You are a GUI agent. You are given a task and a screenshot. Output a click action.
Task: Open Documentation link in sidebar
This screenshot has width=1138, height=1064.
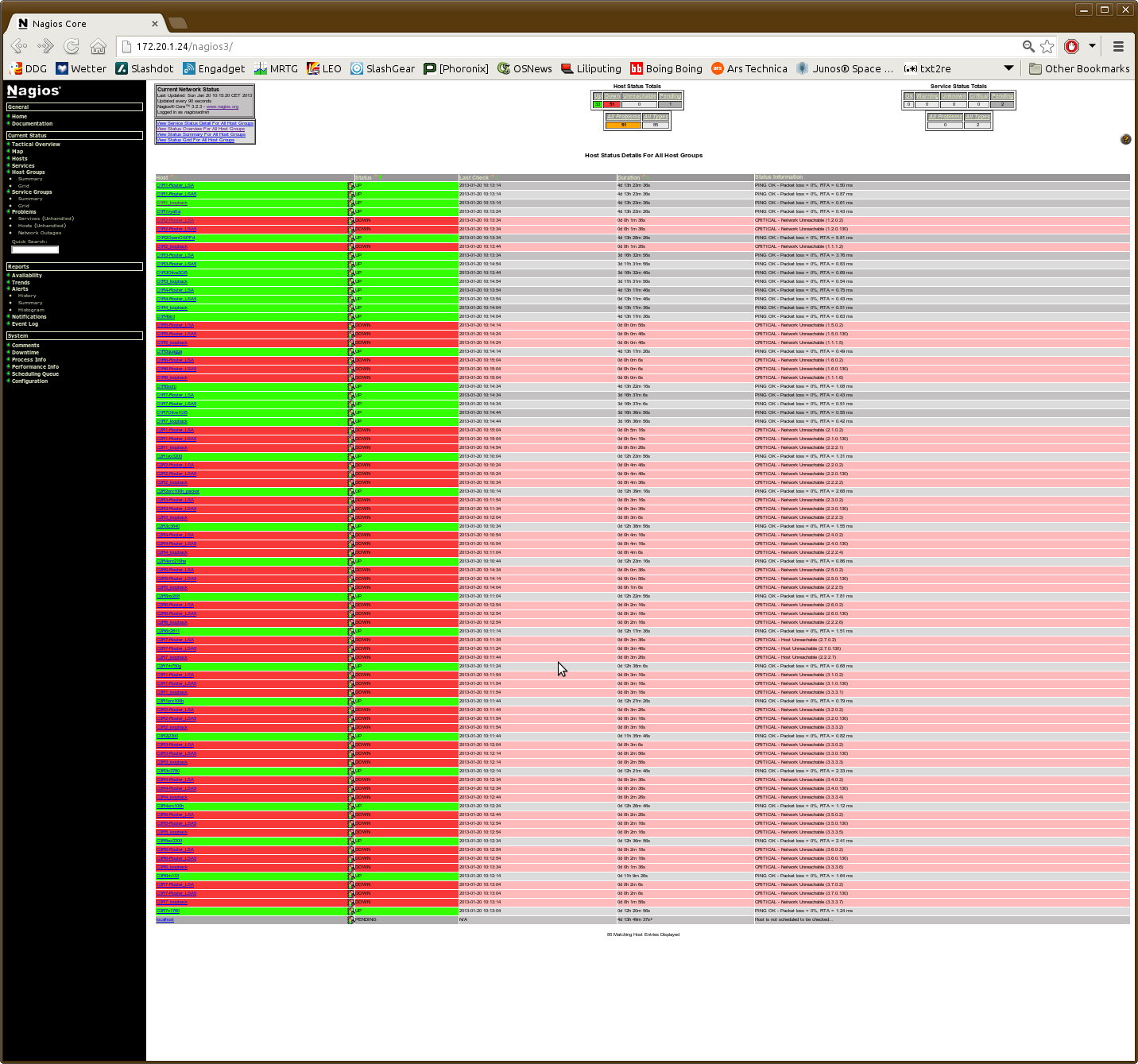(x=32, y=124)
